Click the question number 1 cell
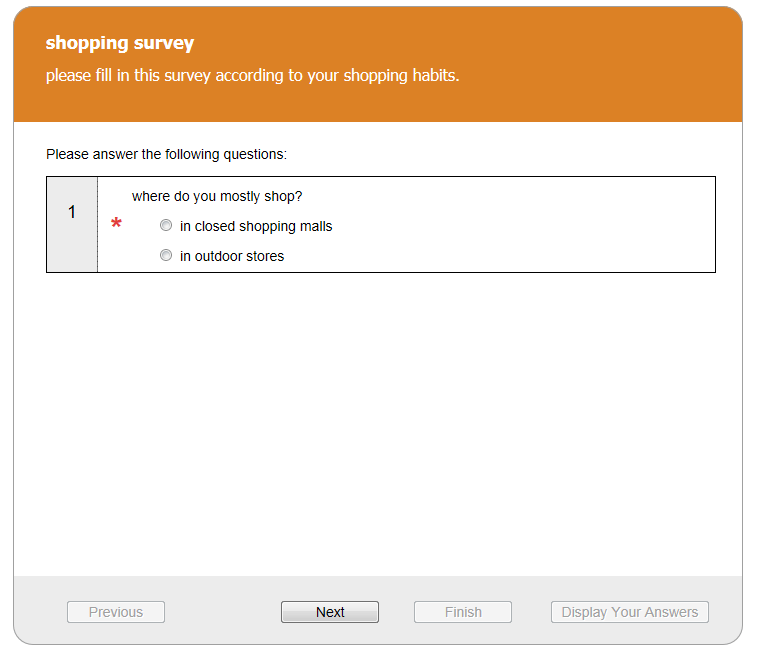Image resolution: width=758 pixels, height=658 pixels. pos(72,213)
